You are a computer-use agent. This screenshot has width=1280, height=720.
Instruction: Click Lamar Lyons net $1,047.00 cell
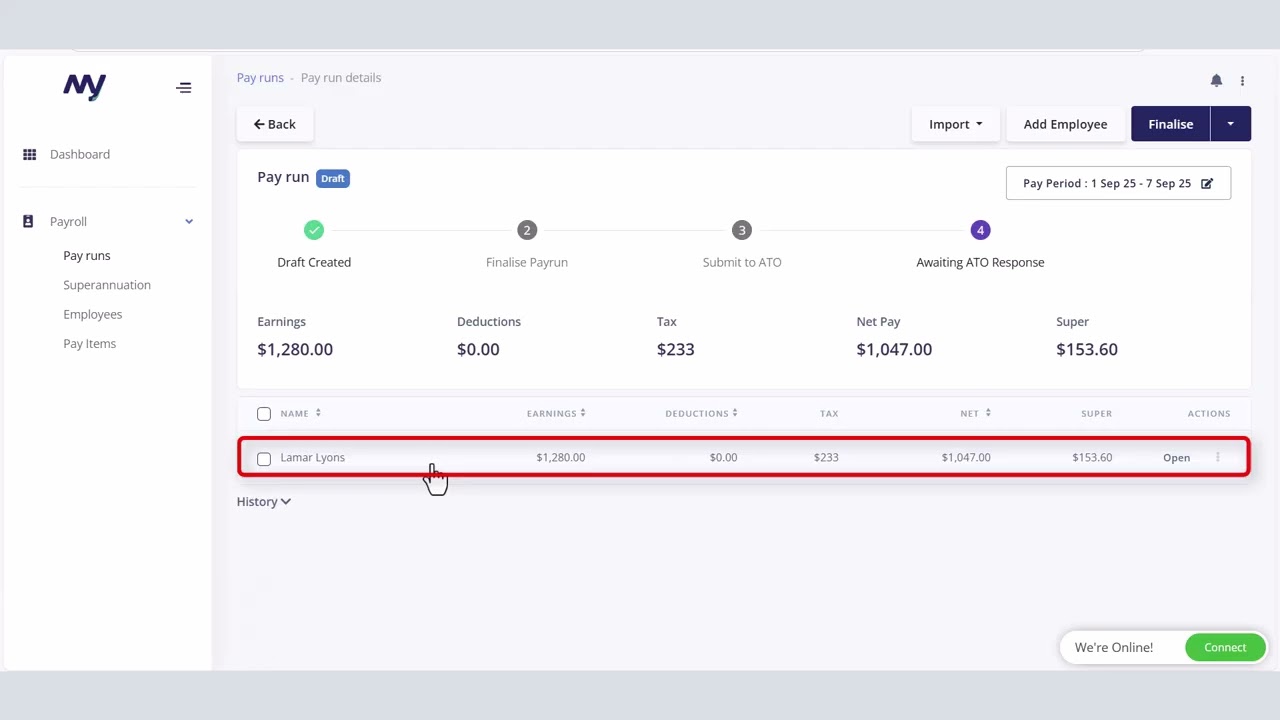click(966, 457)
